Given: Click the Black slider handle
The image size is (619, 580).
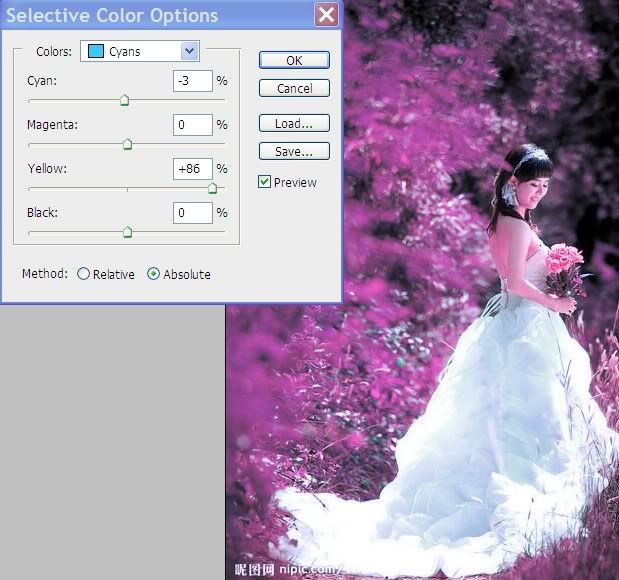Looking at the screenshot, I should (x=127, y=232).
